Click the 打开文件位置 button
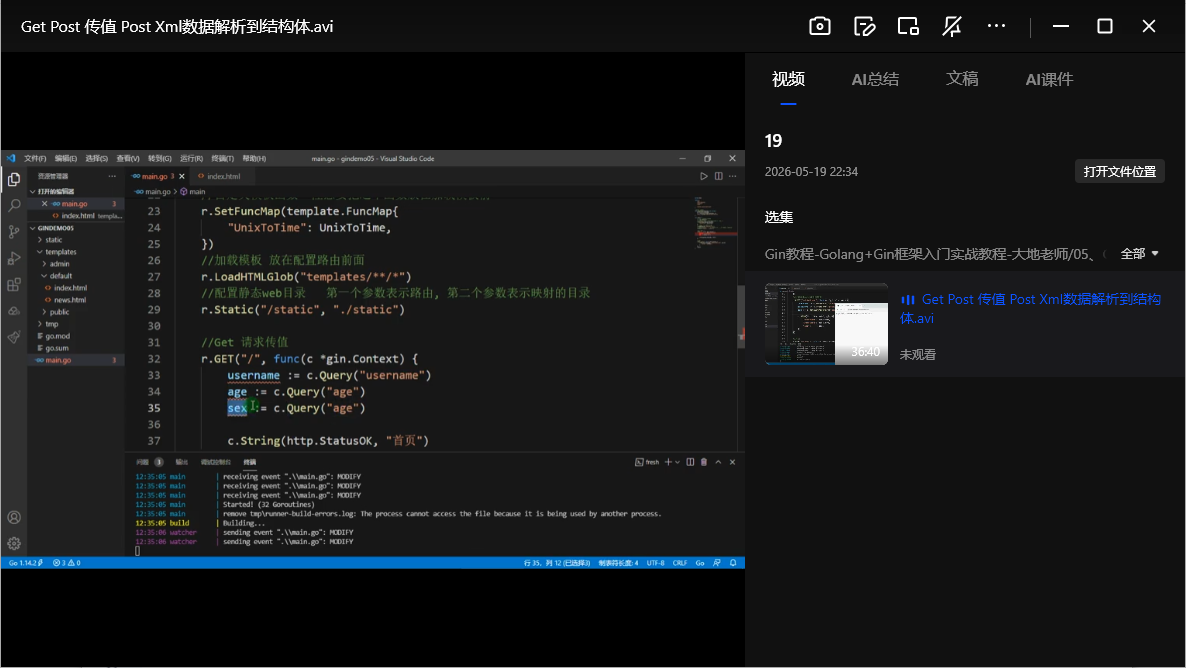The image size is (1186, 668). (1119, 172)
